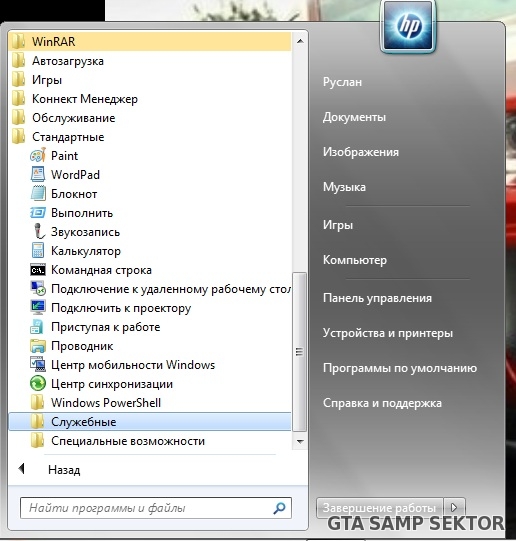Image resolution: width=516 pixels, height=541 pixels.
Task: Open shutdown options arrow next to Завершение работы
Action: (x=454, y=508)
